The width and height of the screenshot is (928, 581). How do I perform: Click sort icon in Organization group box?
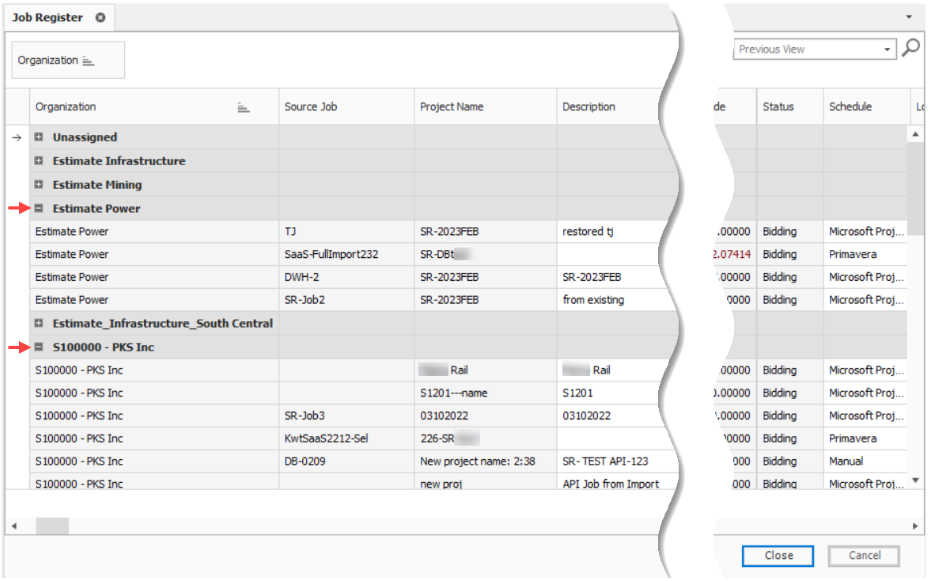tap(88, 61)
